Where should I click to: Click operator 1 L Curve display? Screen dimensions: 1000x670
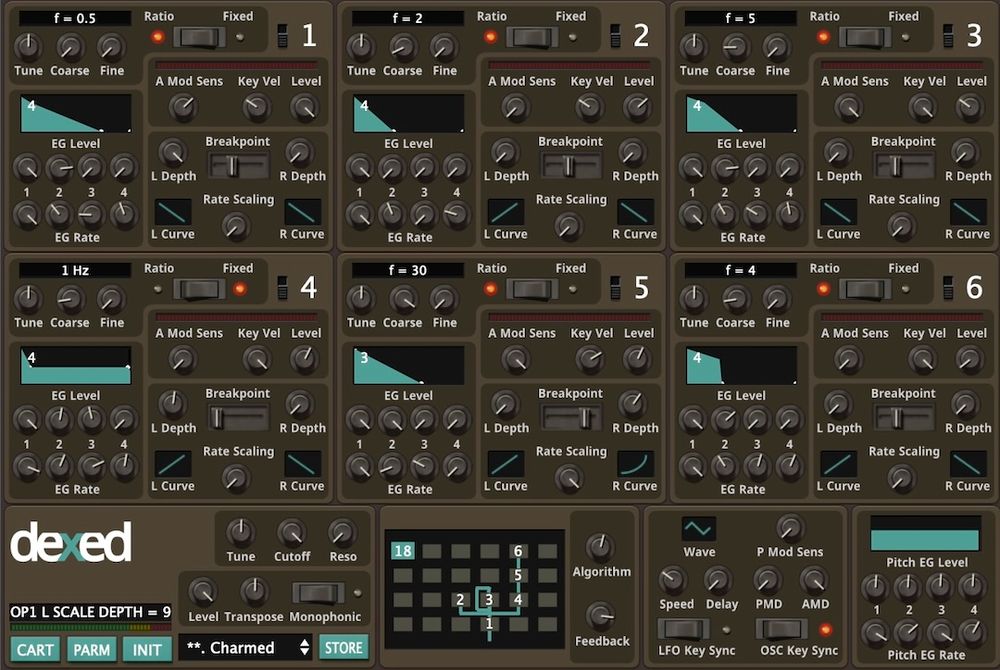pyautogui.click(x=173, y=212)
